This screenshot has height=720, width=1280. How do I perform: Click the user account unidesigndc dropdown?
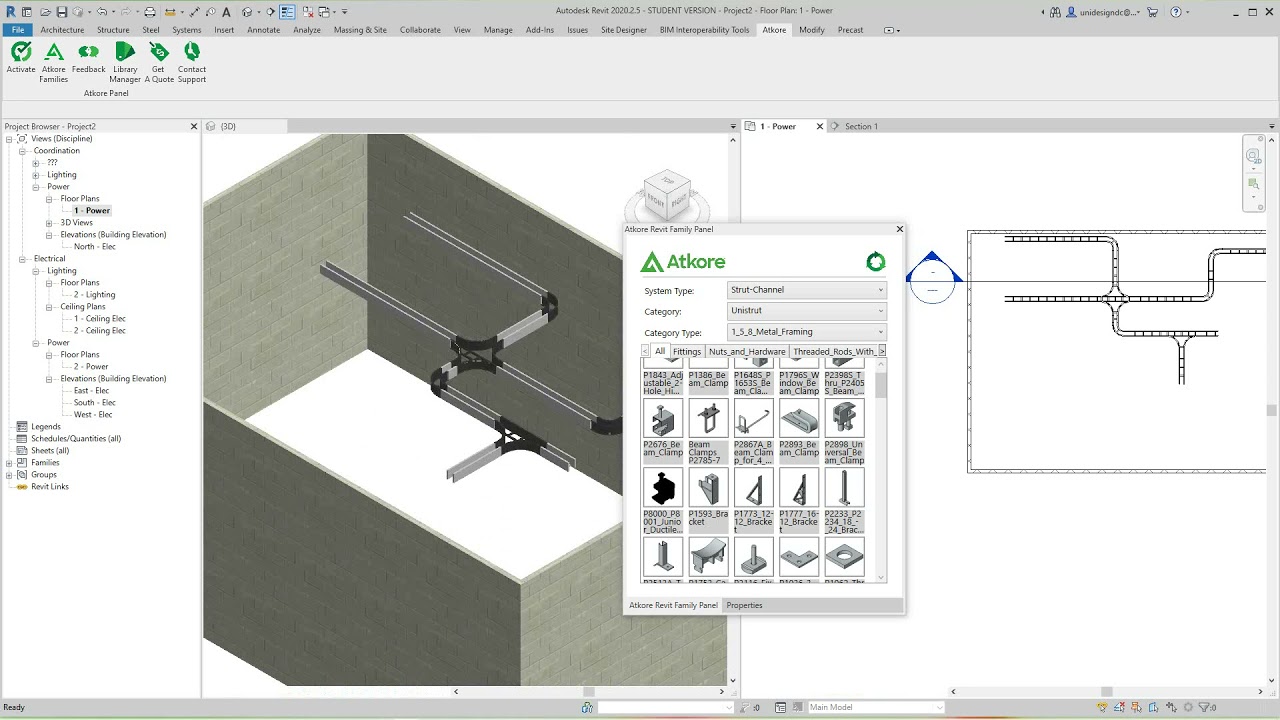1103,12
